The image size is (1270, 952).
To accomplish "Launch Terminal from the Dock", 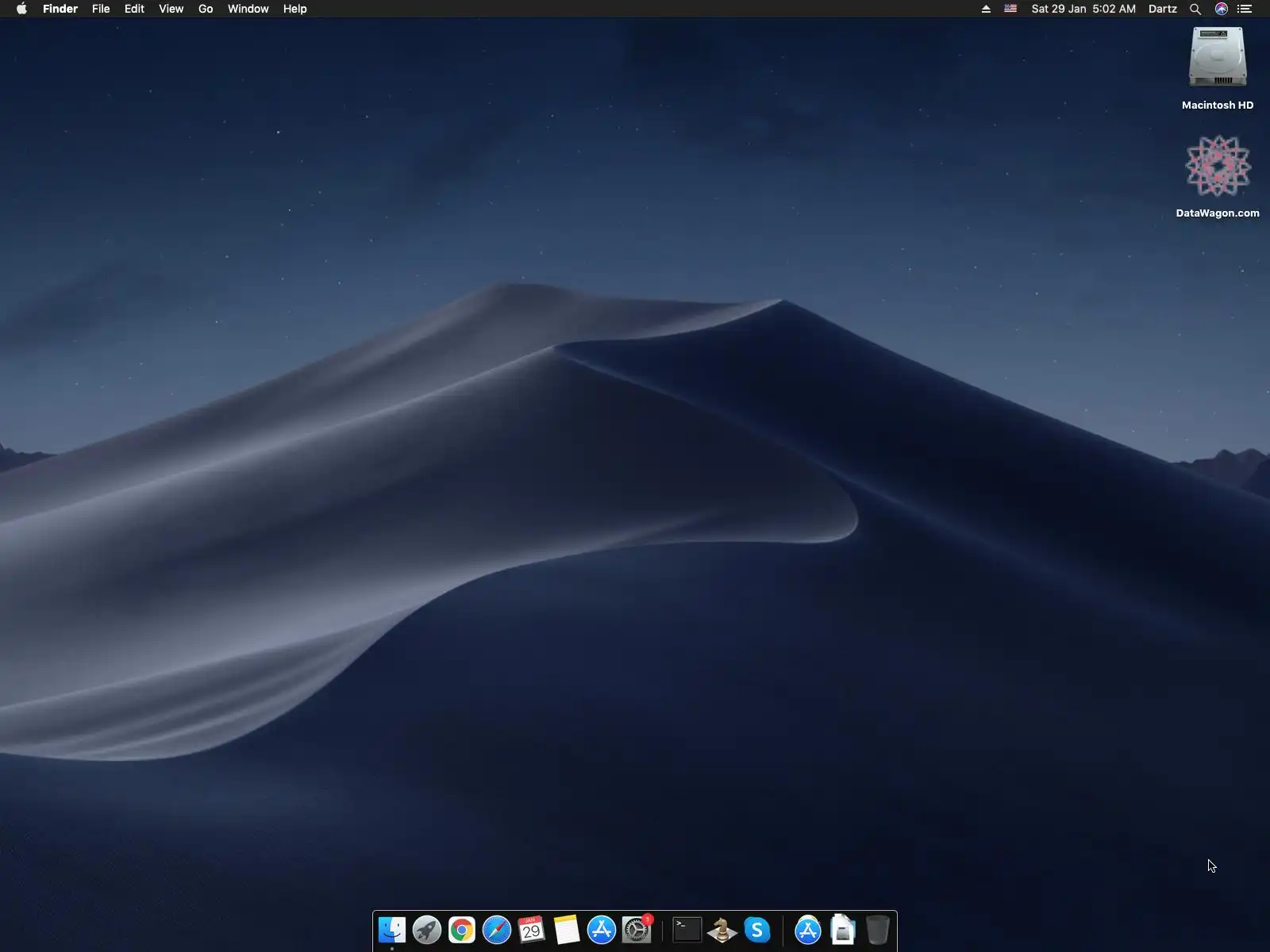I will pos(687,930).
